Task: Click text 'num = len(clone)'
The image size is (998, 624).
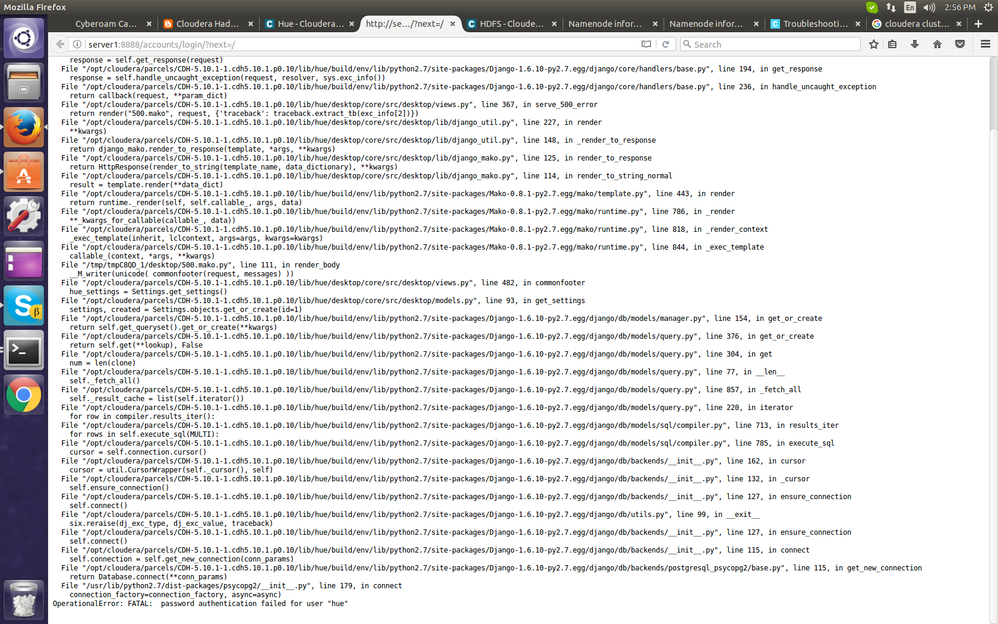Action: [102, 362]
